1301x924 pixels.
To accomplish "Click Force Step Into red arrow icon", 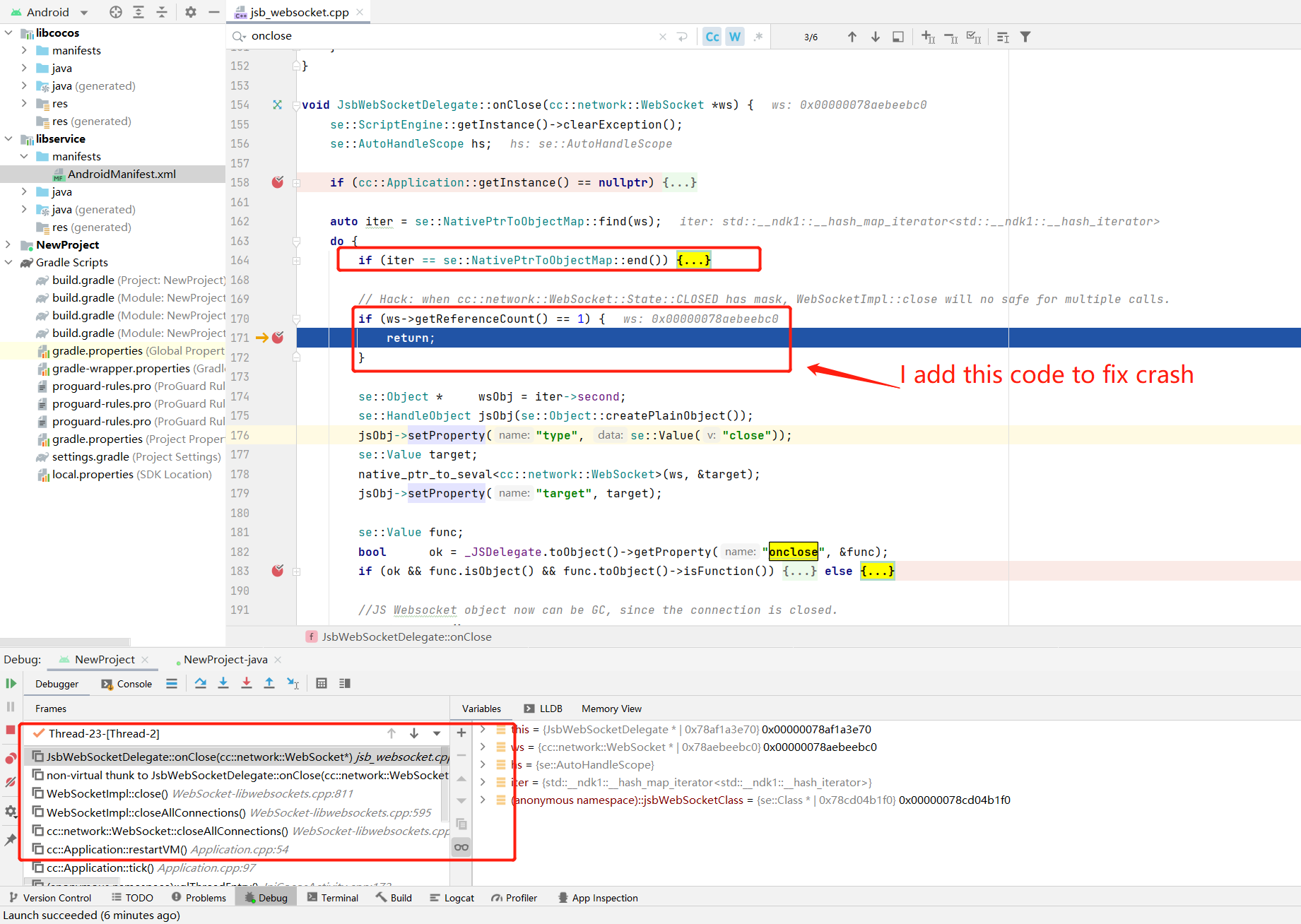I will (247, 683).
